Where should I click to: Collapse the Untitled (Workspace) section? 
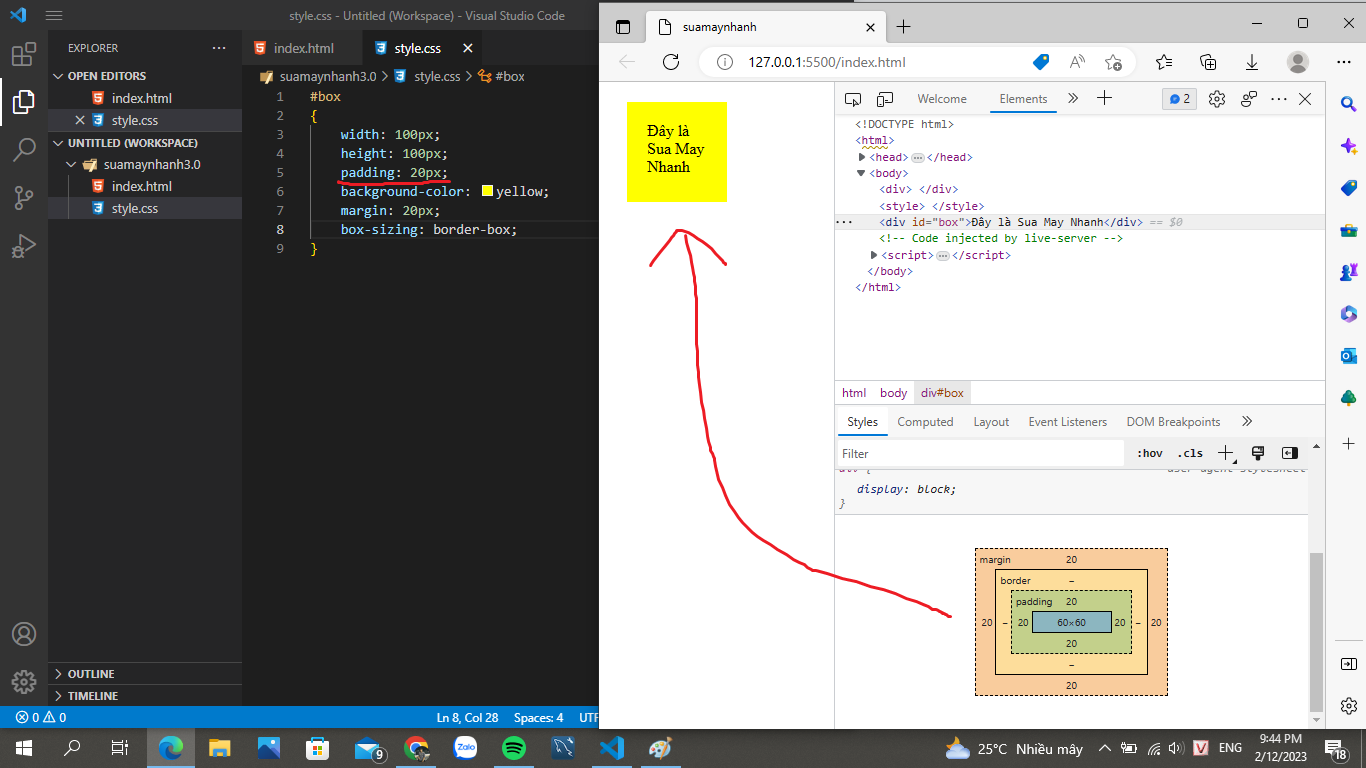click(x=133, y=143)
